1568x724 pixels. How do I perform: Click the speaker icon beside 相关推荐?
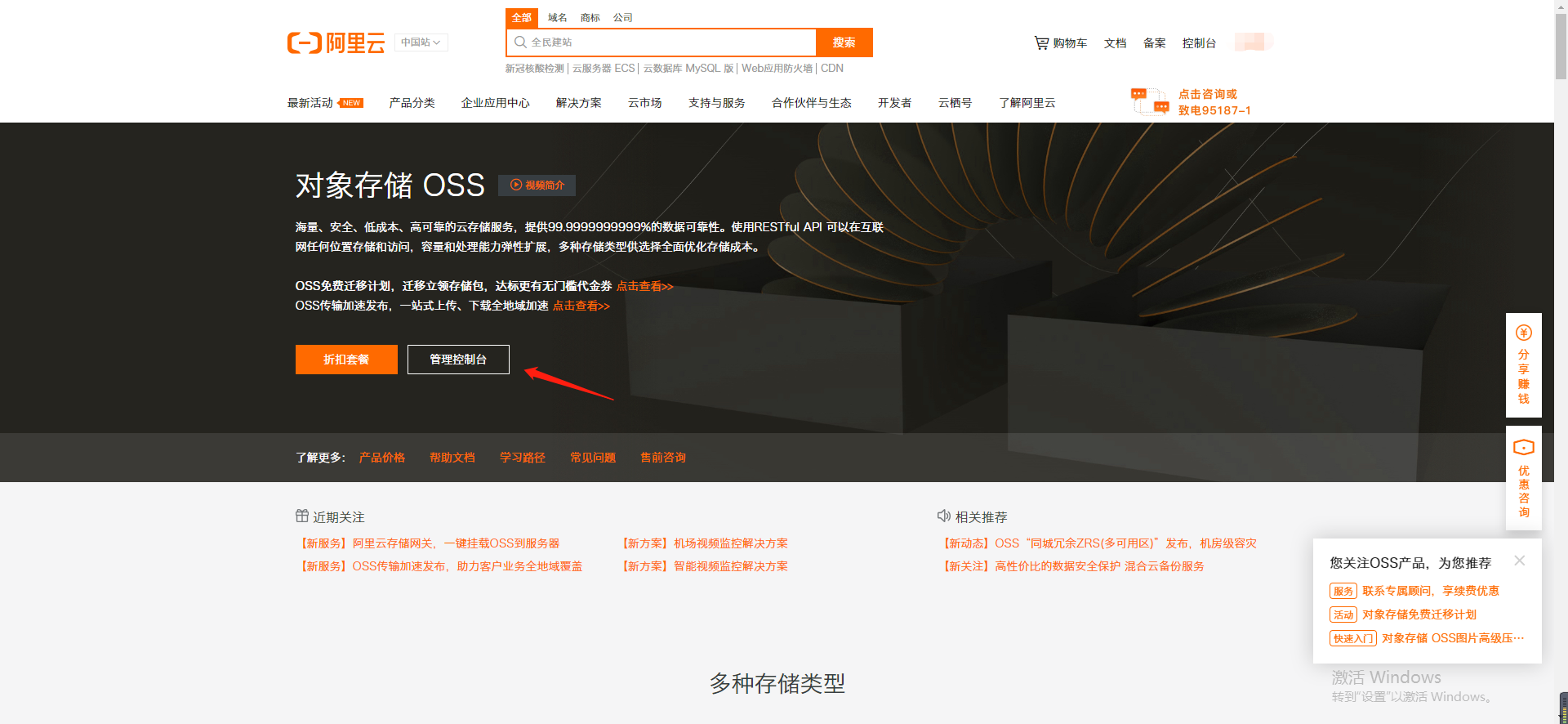[944, 516]
